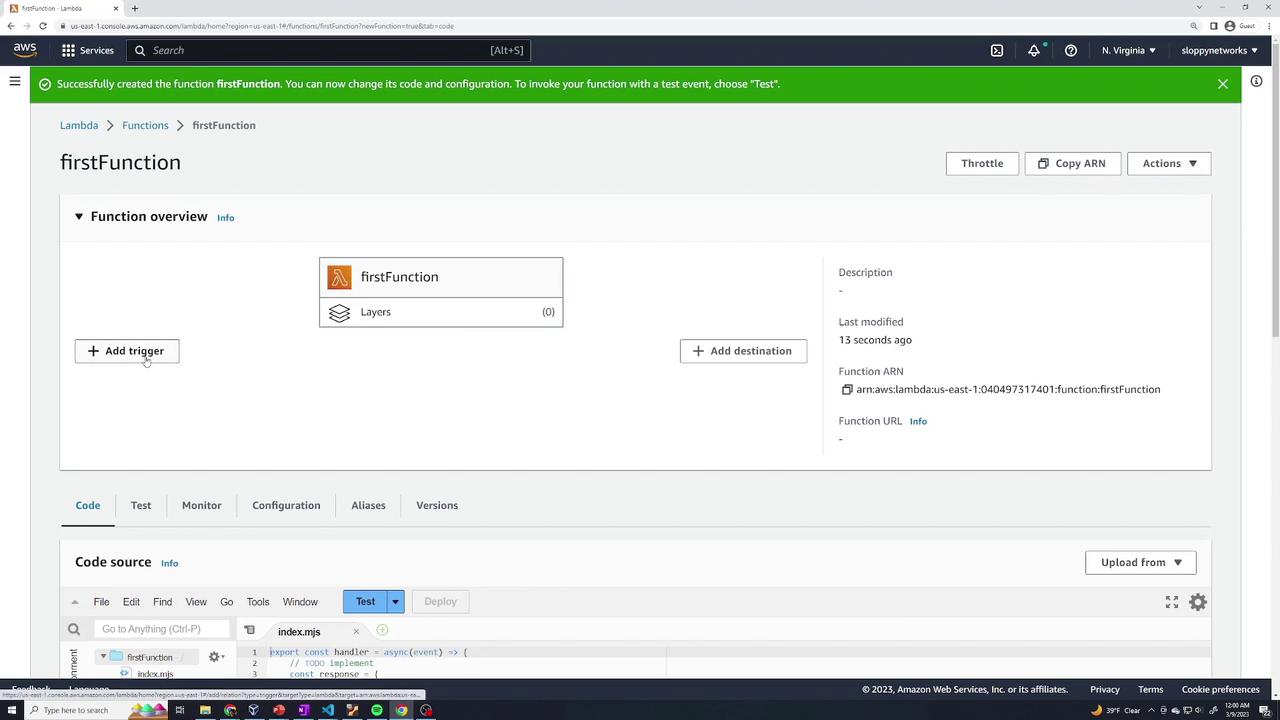Collapse the Function overview section
Image resolution: width=1280 pixels, height=720 pixels.
point(79,217)
